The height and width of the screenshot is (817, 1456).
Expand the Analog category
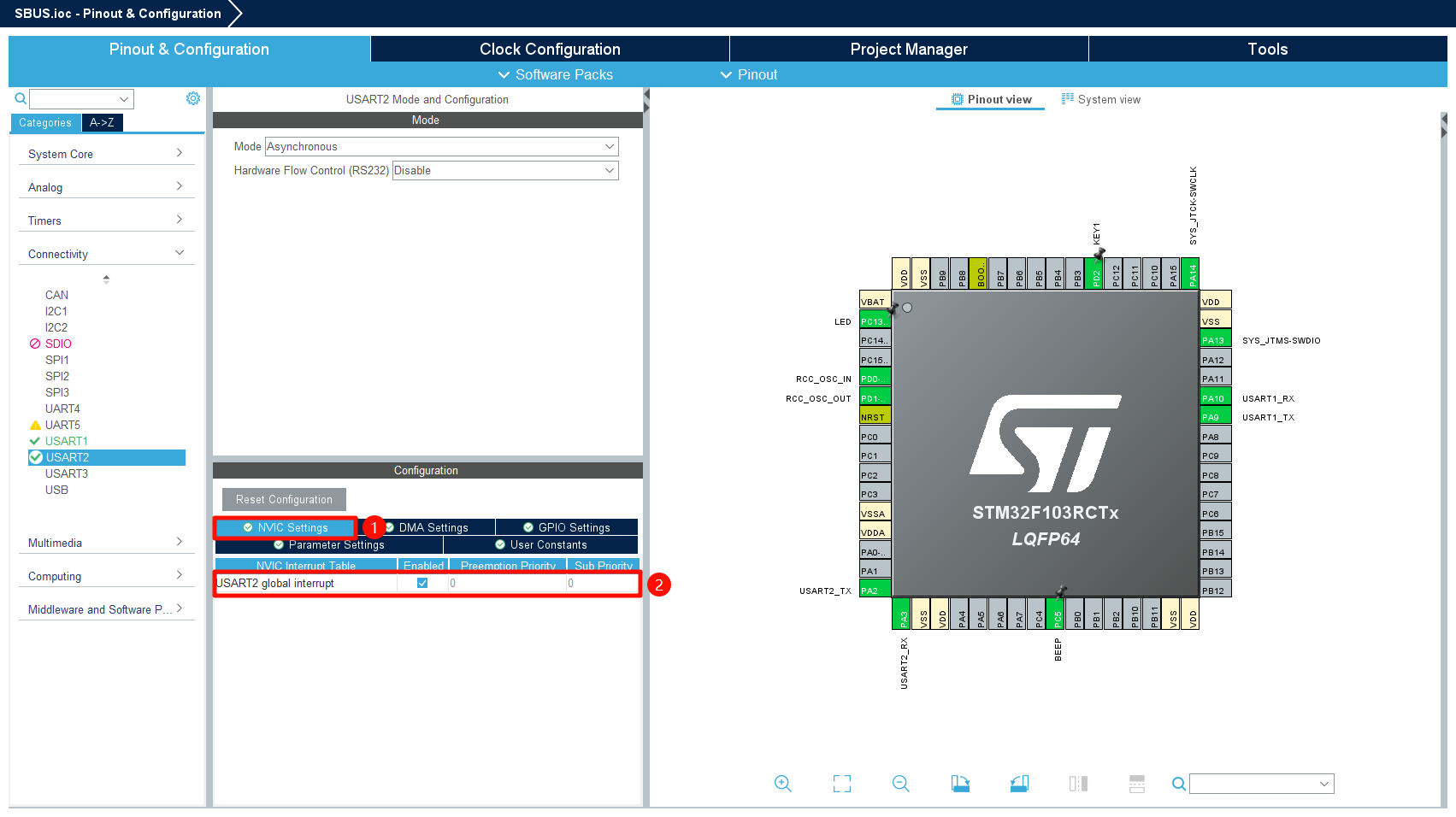click(106, 187)
